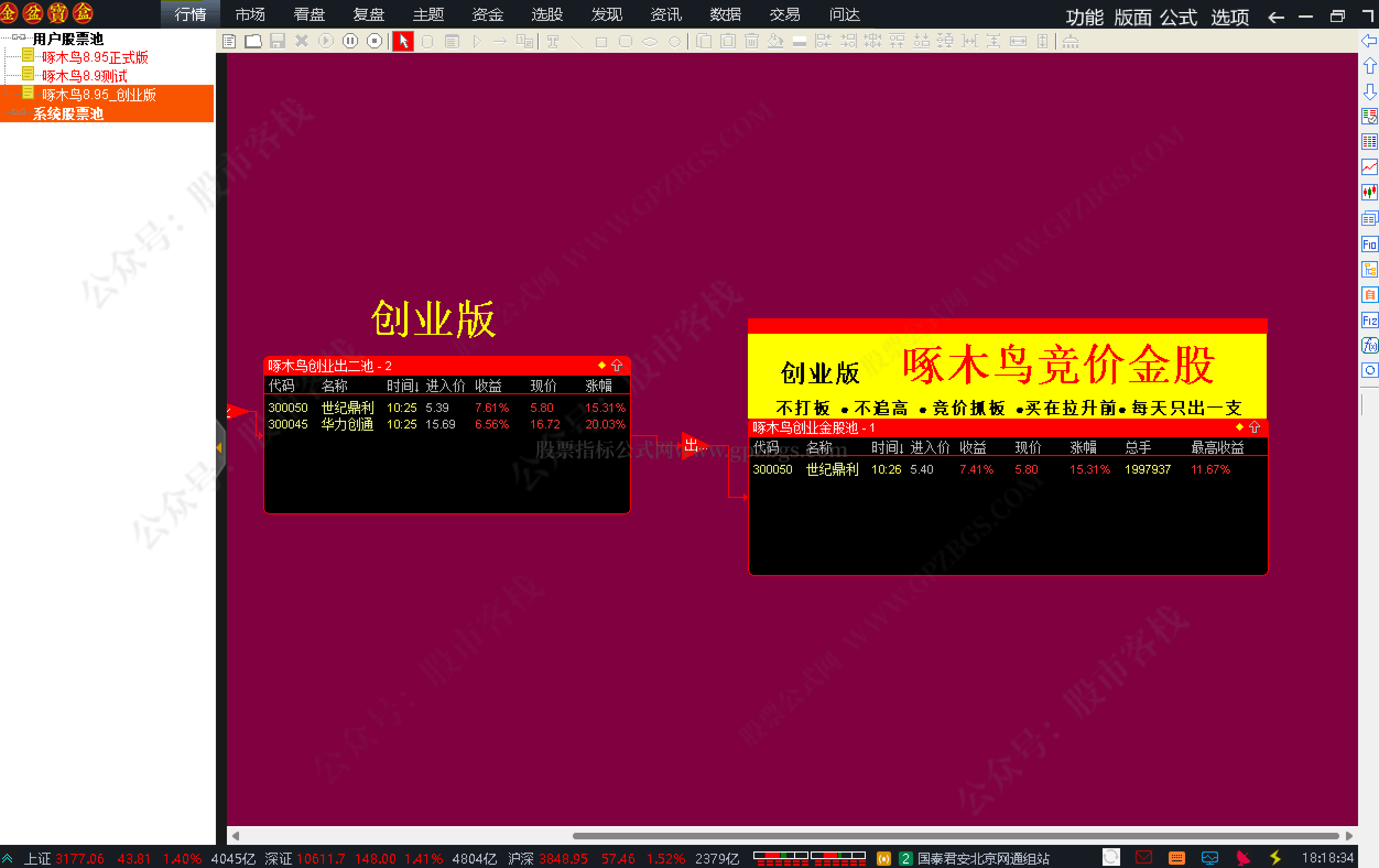Click the pause circle toolbar button
The height and width of the screenshot is (868, 1379).
[350, 41]
